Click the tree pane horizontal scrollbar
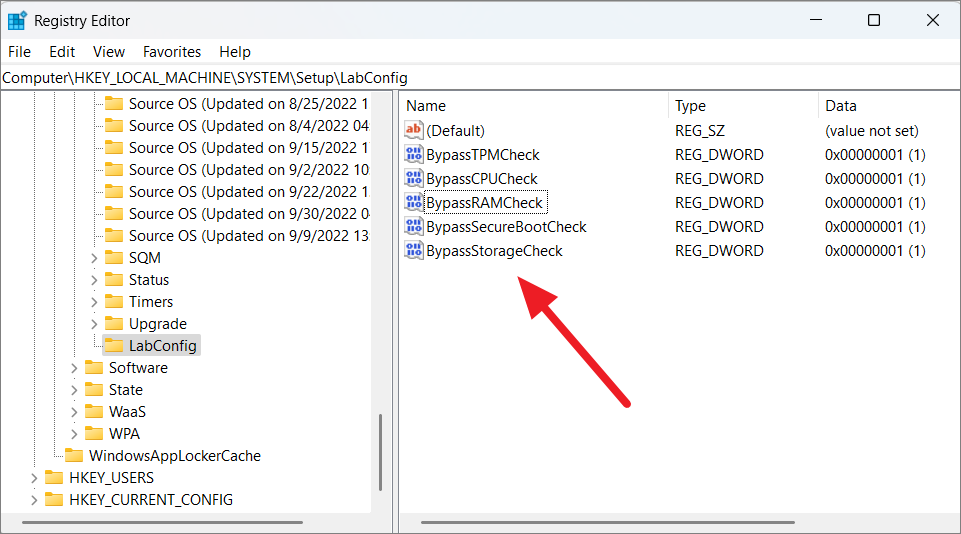Screen dimensions: 961x534 pos(162,522)
